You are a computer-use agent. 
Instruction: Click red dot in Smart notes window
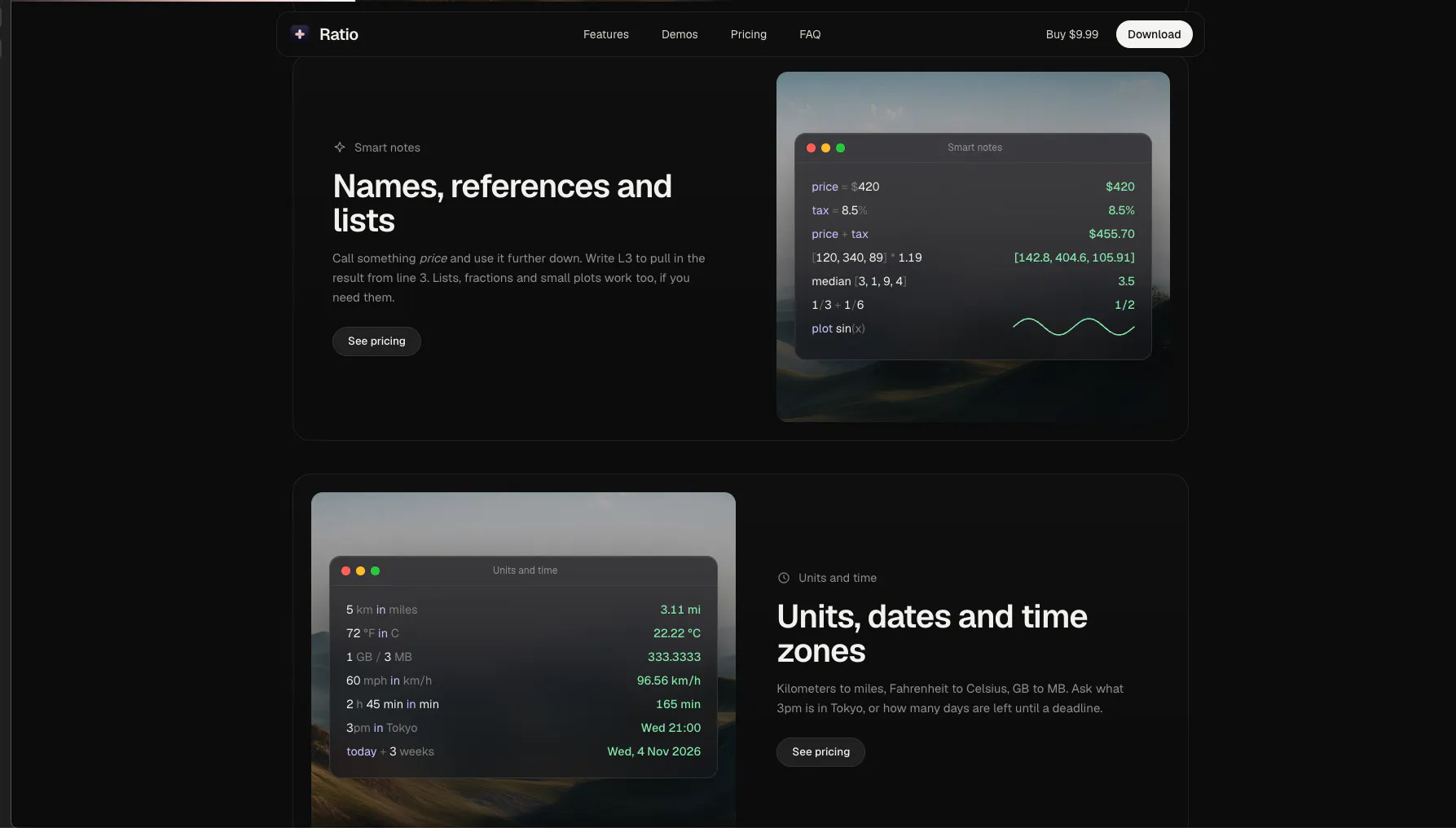coord(811,148)
